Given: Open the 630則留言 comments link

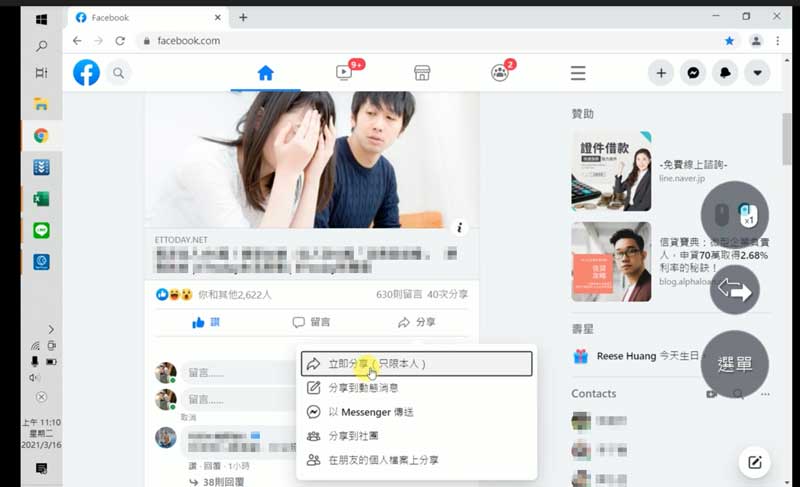Looking at the screenshot, I should pos(397,295).
